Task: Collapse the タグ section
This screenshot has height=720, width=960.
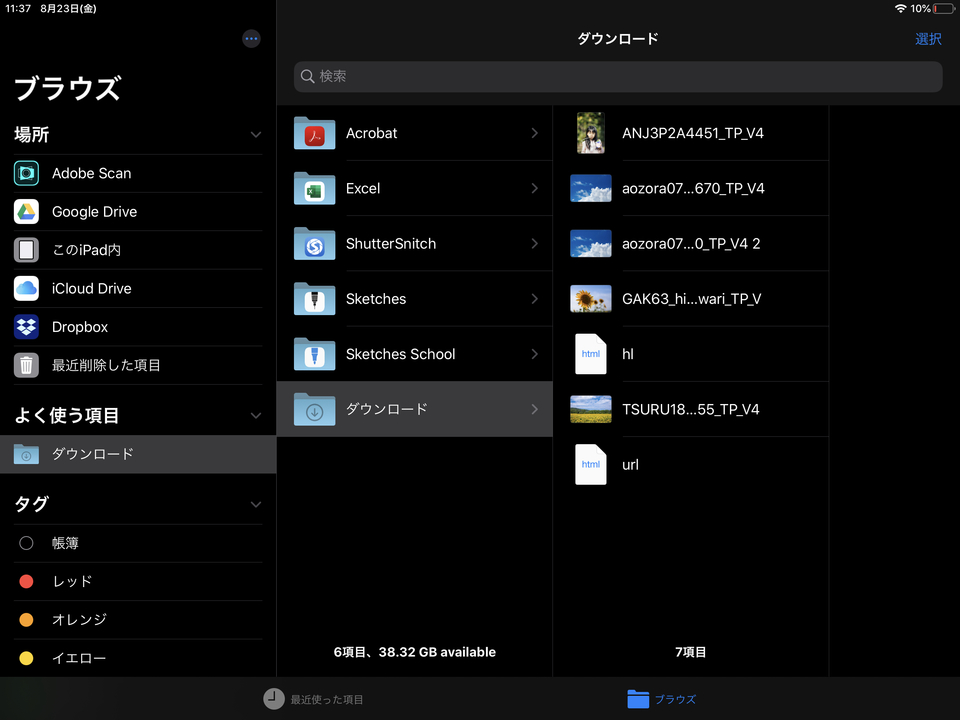Action: pos(256,504)
